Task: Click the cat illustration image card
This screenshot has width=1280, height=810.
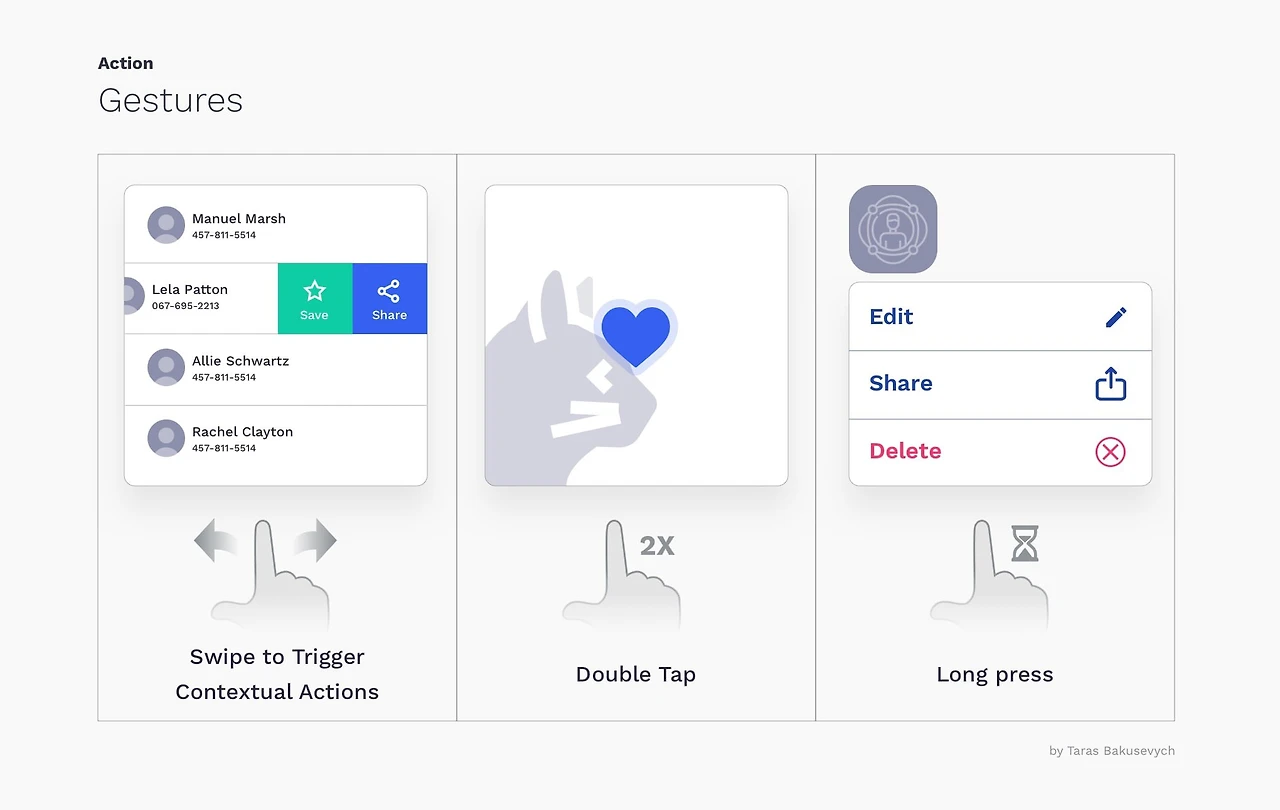Action: [x=636, y=335]
